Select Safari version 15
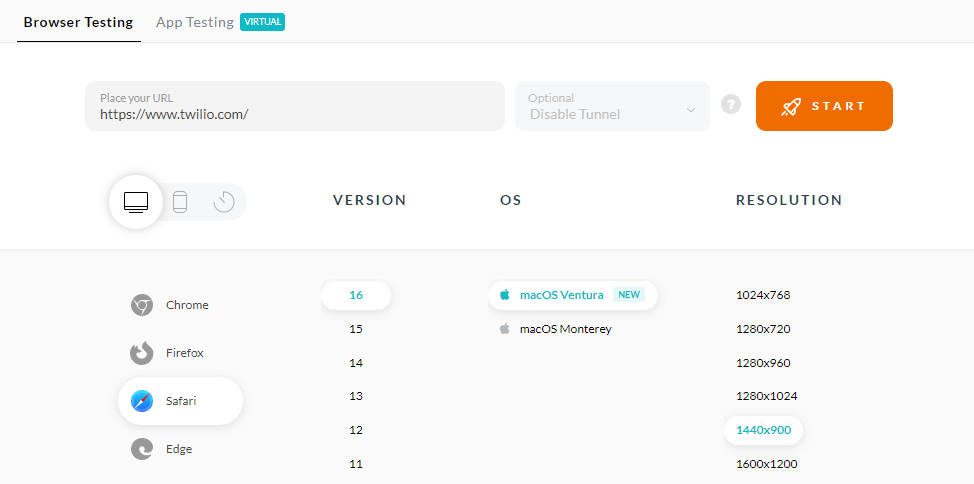The width and height of the screenshot is (974, 484). click(356, 329)
